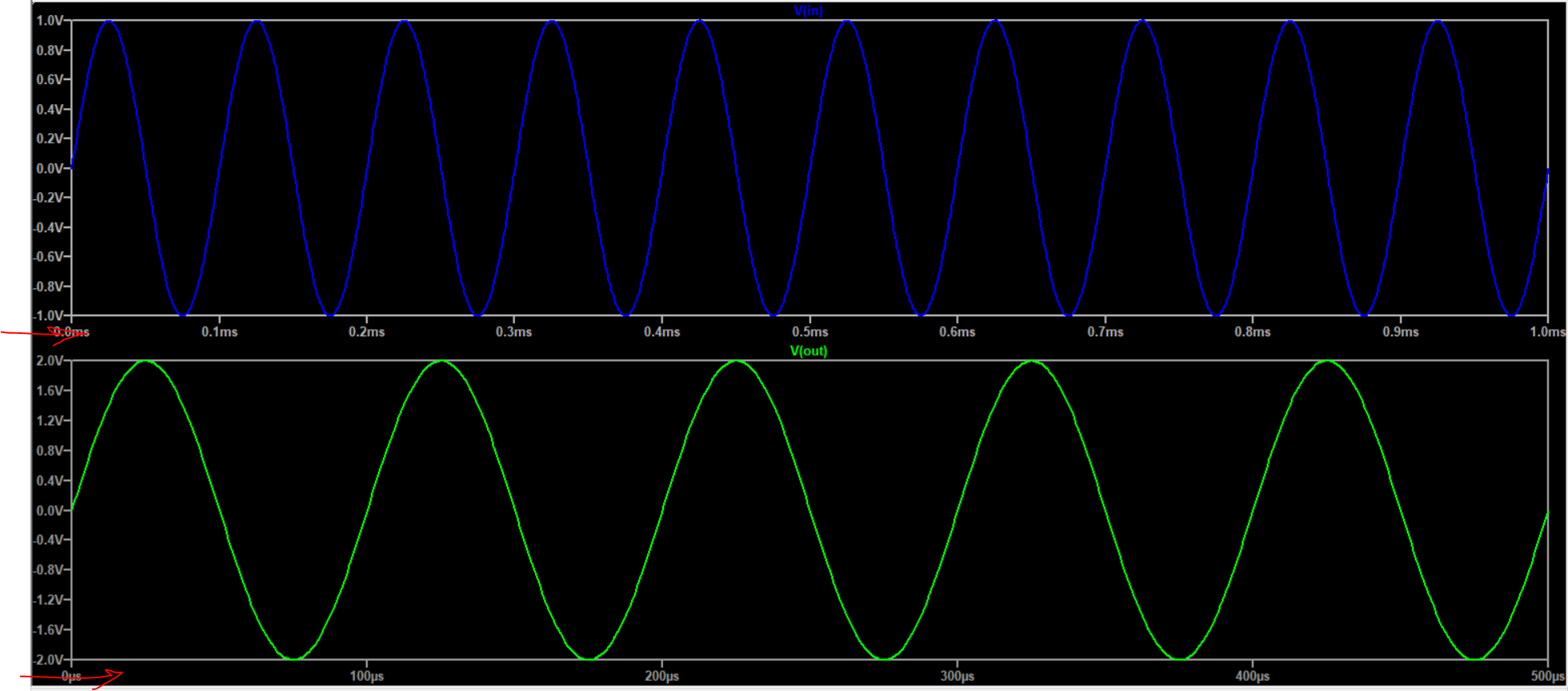
Task: Click the 200µs label on lower time axis
Action: 661,676
